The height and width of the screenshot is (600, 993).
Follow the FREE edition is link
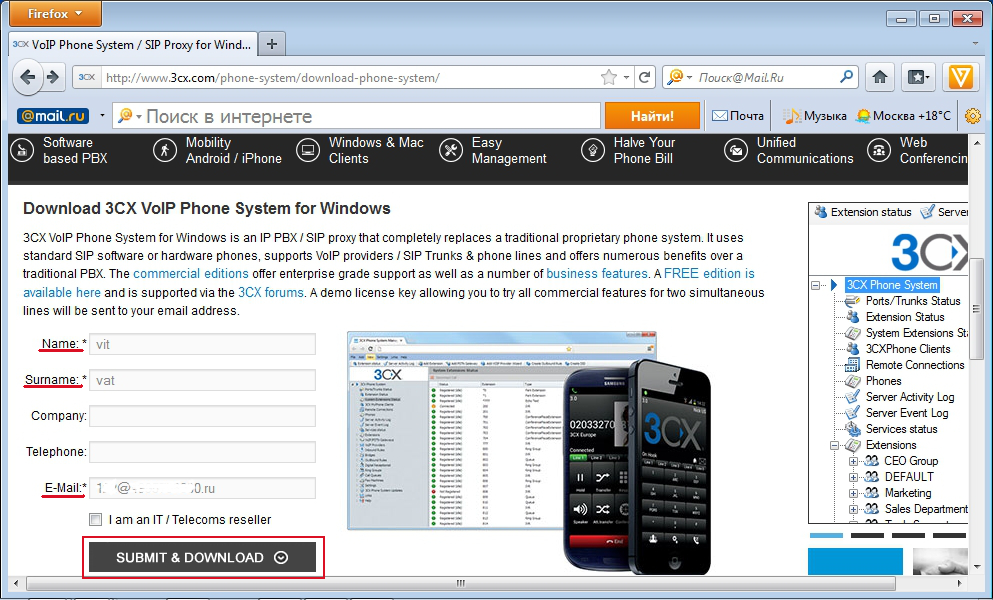coord(709,274)
